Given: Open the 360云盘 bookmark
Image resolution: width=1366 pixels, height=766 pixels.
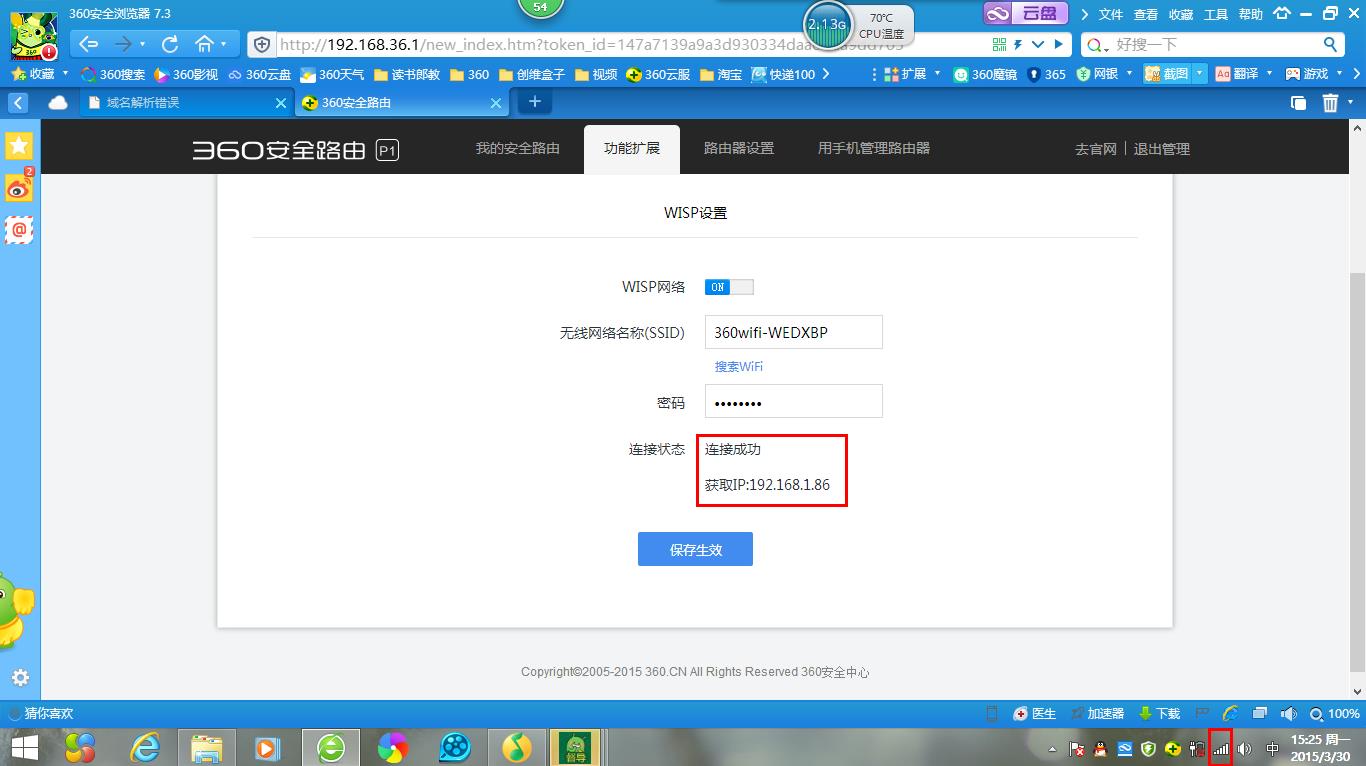Looking at the screenshot, I should point(260,74).
